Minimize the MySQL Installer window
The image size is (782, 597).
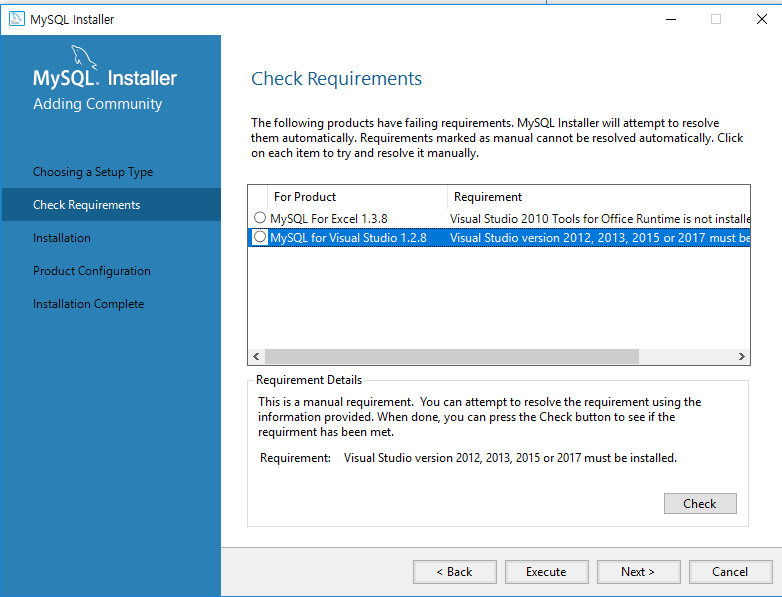point(671,19)
